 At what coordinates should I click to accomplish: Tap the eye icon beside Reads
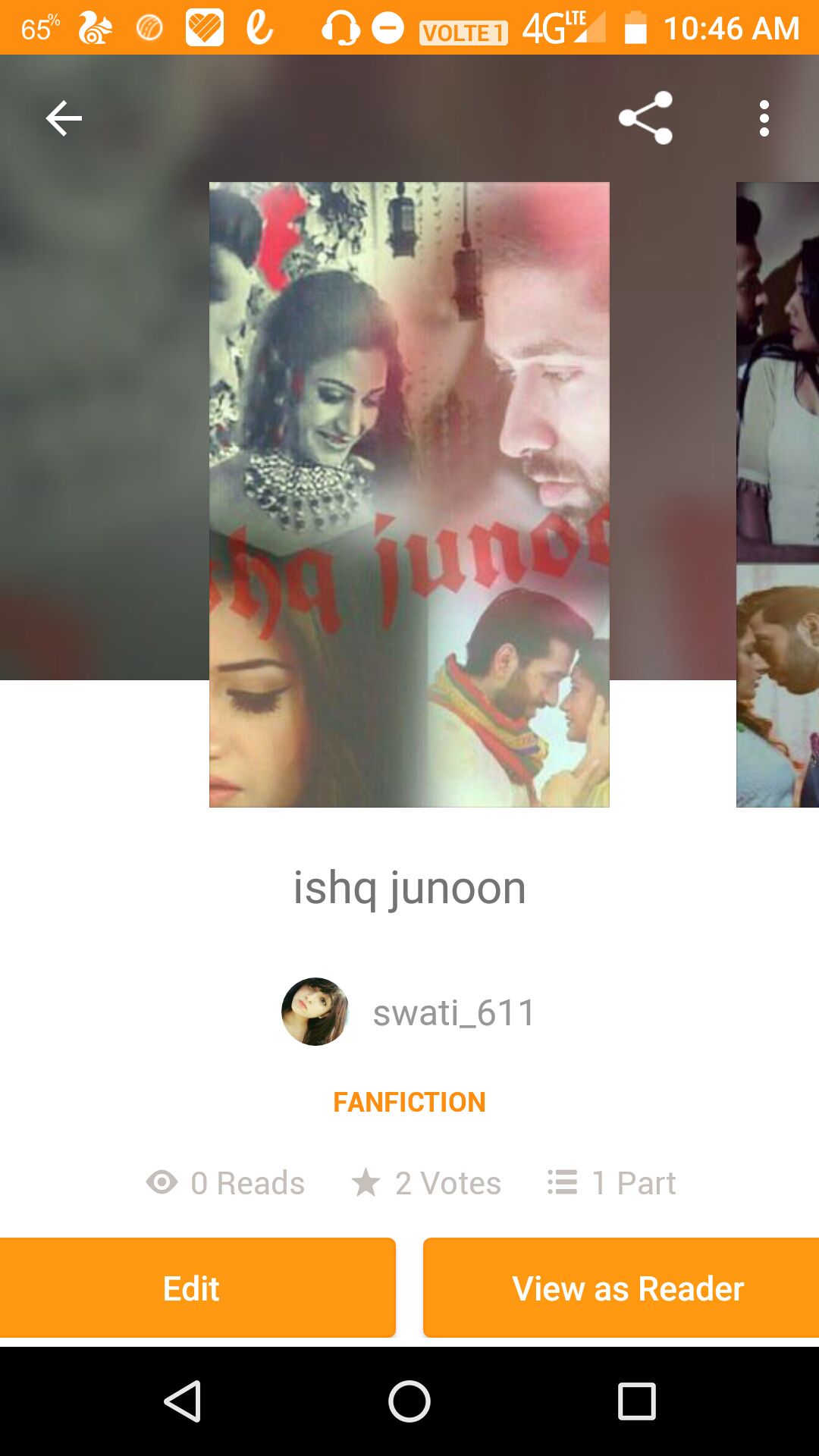coord(162,1181)
